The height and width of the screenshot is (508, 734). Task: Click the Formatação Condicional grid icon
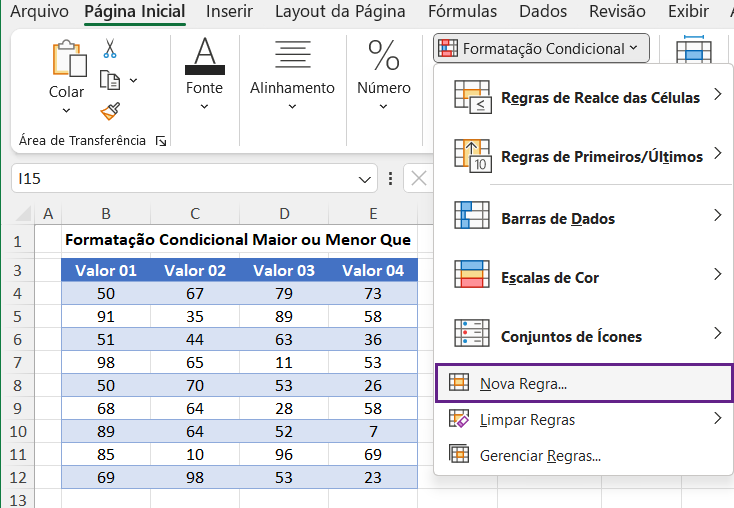coord(448,48)
